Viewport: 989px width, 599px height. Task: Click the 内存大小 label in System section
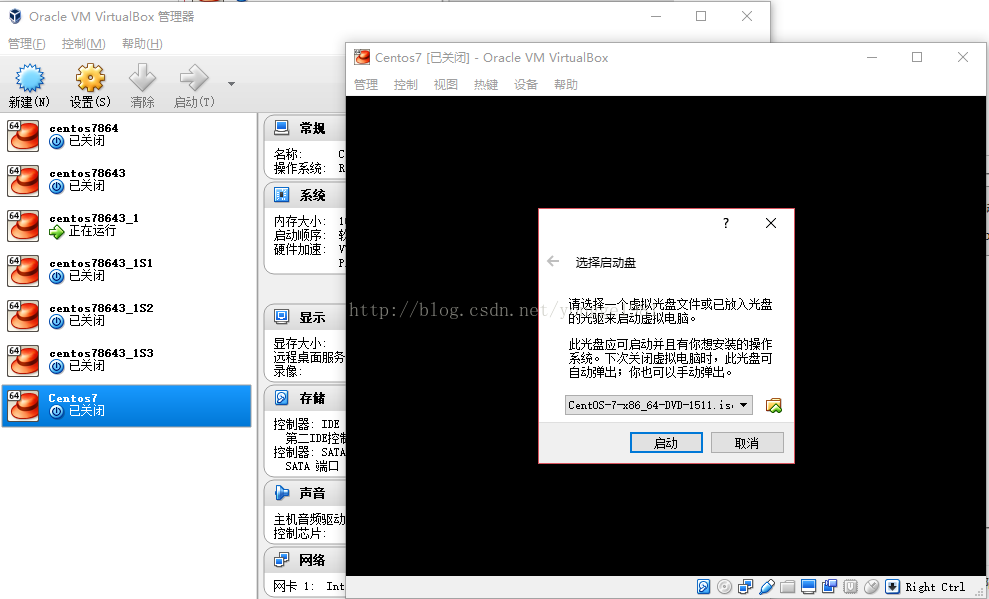click(300, 221)
